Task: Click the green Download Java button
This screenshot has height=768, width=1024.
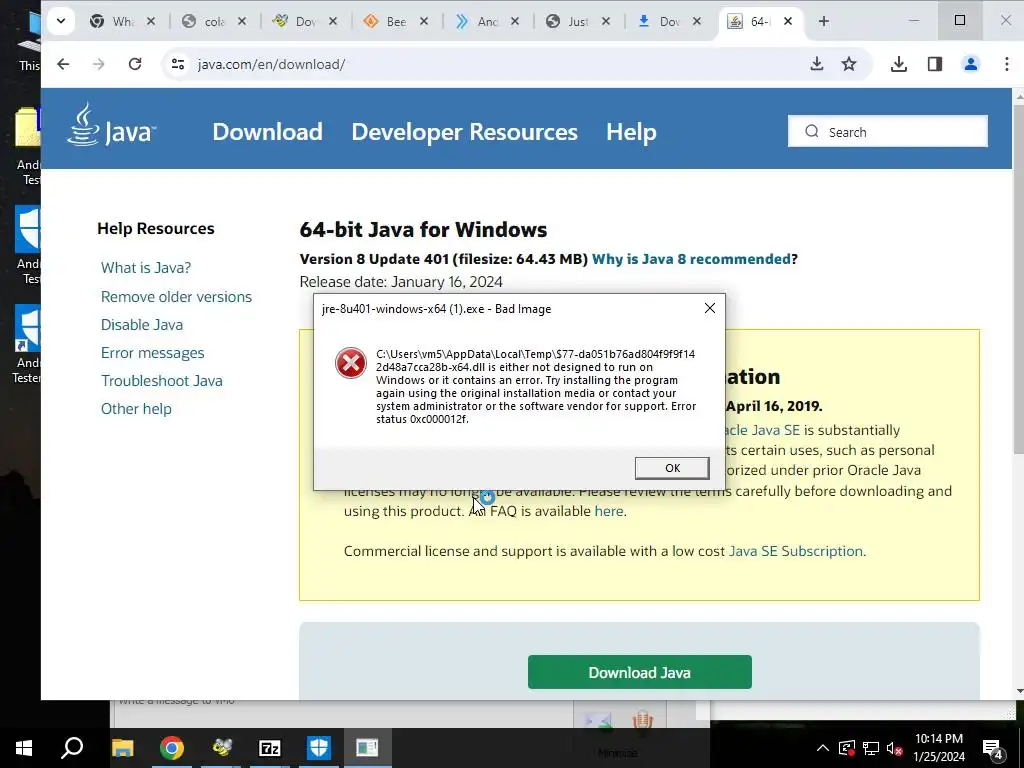Action: coord(639,672)
